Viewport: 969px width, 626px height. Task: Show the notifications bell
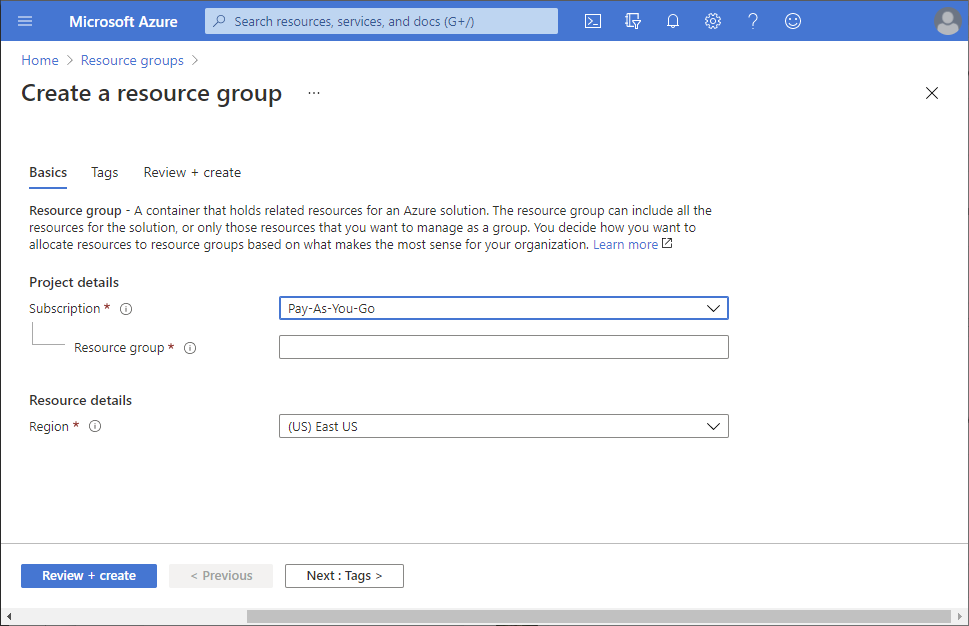673,21
